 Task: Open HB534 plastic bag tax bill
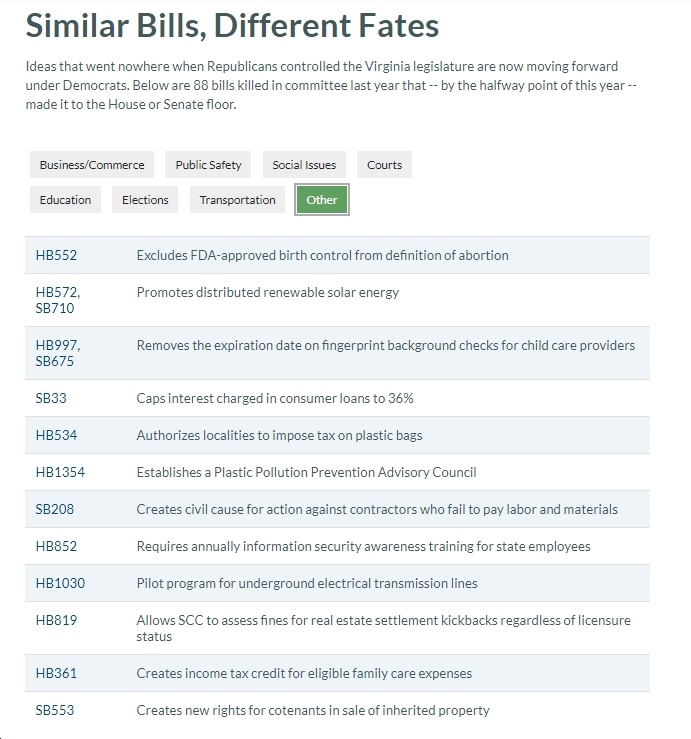tap(56, 435)
